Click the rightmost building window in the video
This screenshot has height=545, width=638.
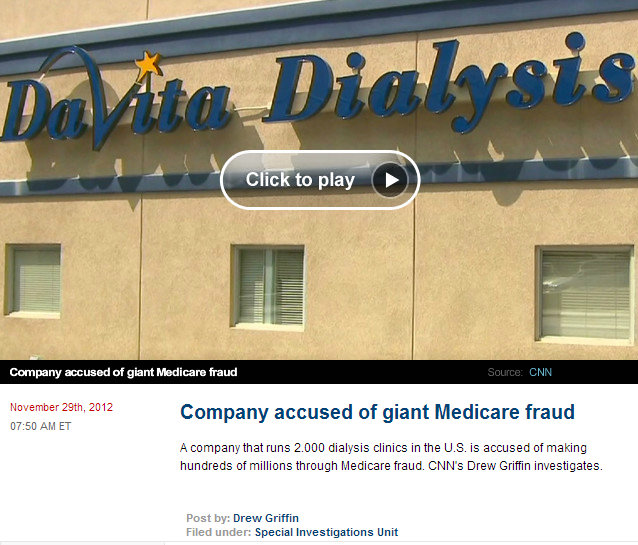coord(584,295)
